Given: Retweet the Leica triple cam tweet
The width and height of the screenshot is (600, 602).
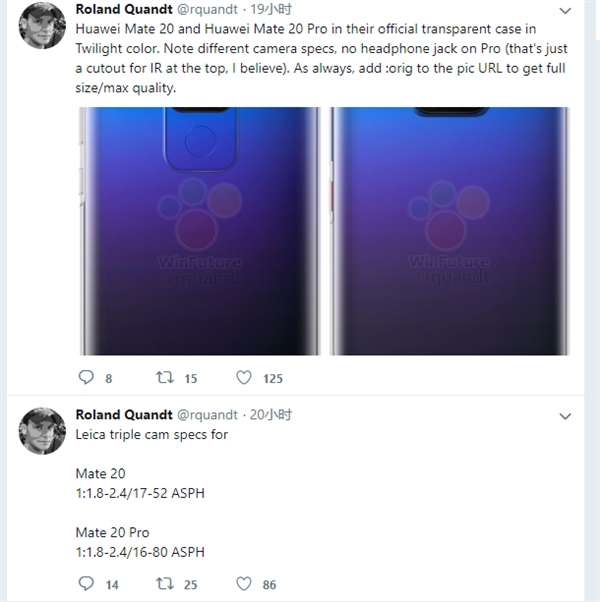Looking at the screenshot, I should [x=166, y=584].
